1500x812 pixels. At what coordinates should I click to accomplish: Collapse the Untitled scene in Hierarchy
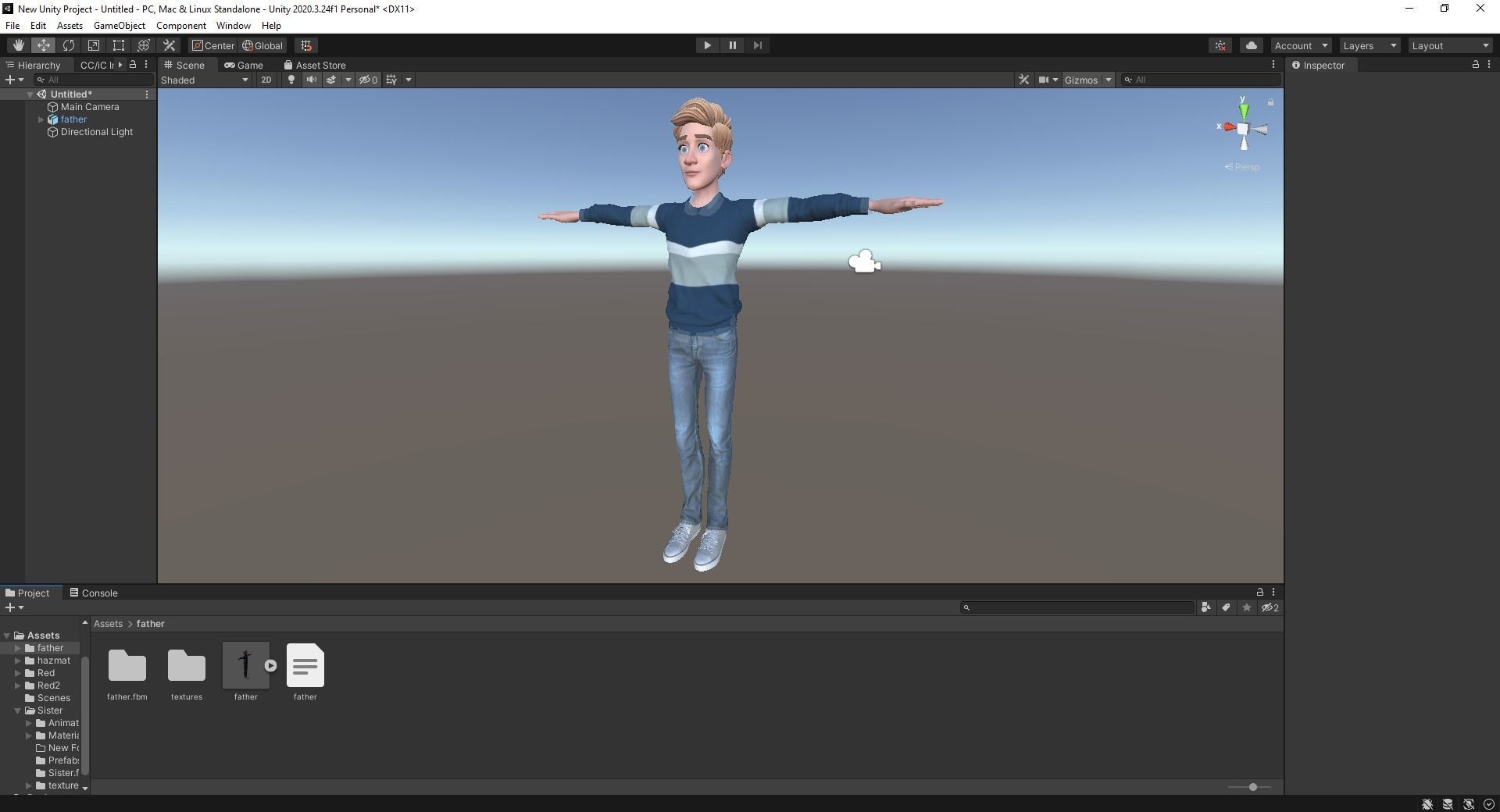coord(30,94)
